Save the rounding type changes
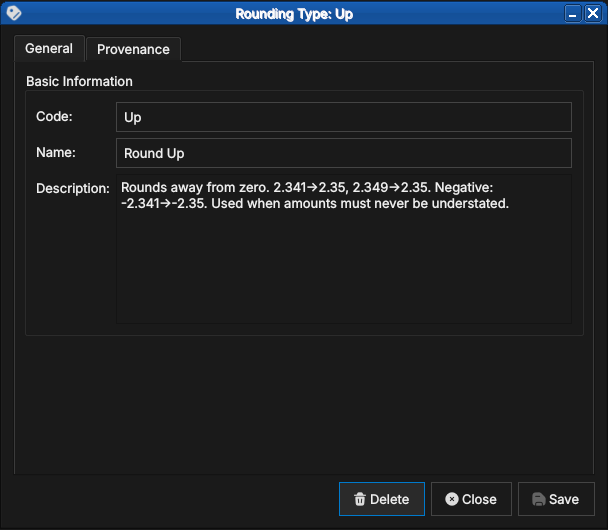 pyautogui.click(x=556, y=499)
